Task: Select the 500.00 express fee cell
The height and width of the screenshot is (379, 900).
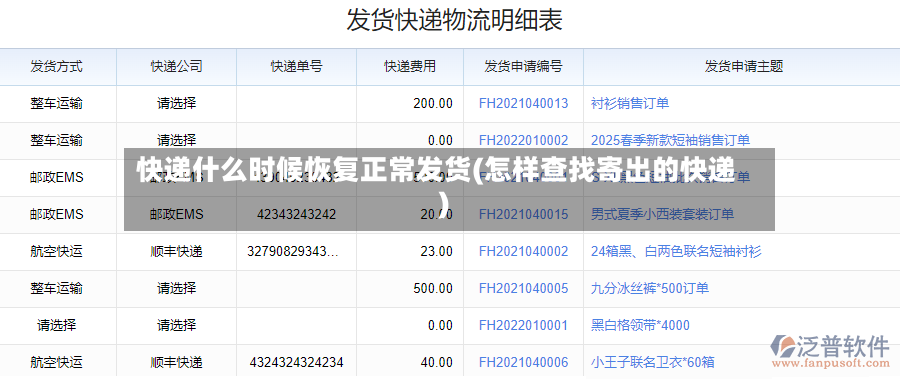Action: [x=410, y=288]
